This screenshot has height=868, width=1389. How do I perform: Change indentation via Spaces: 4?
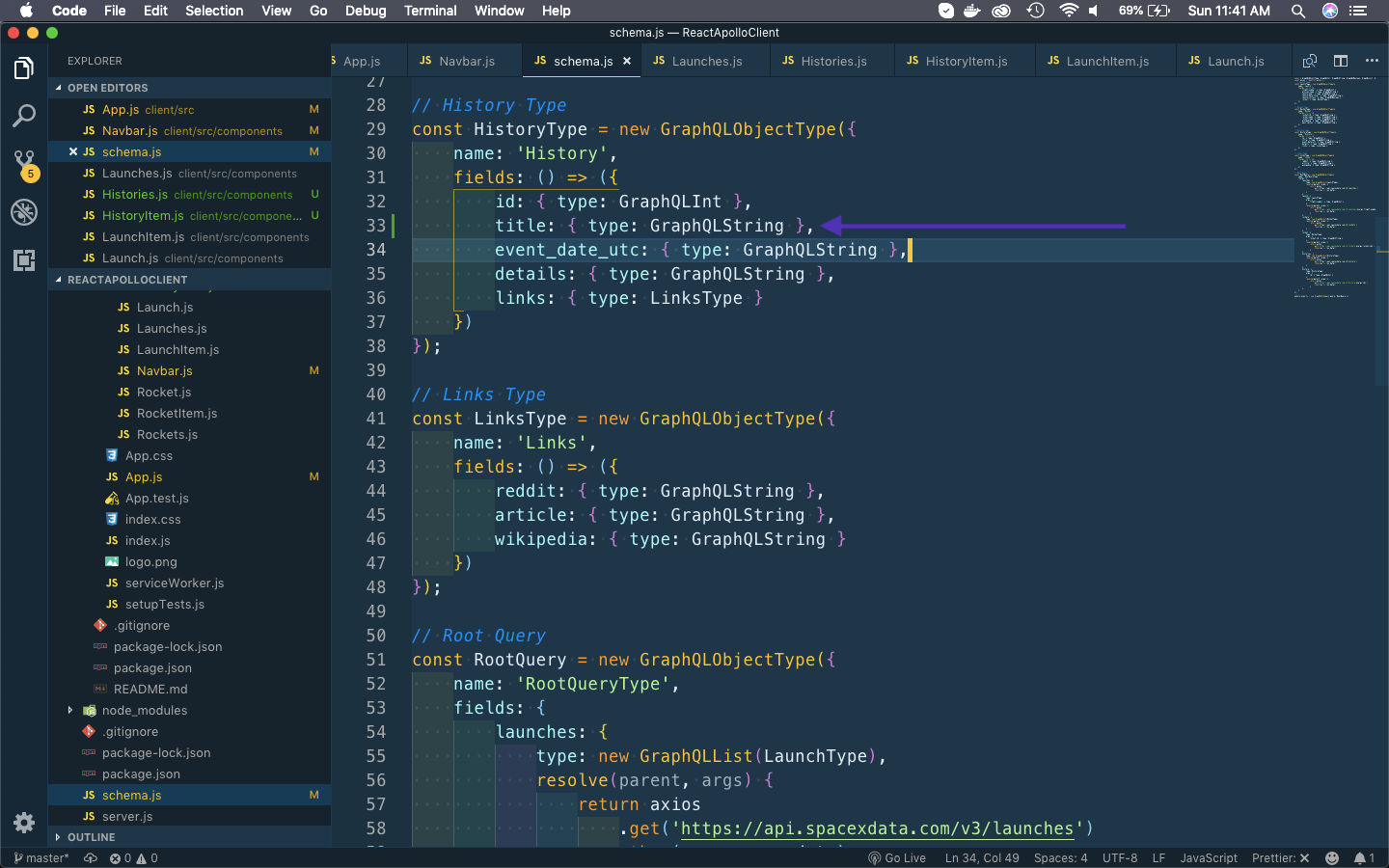click(1060, 858)
